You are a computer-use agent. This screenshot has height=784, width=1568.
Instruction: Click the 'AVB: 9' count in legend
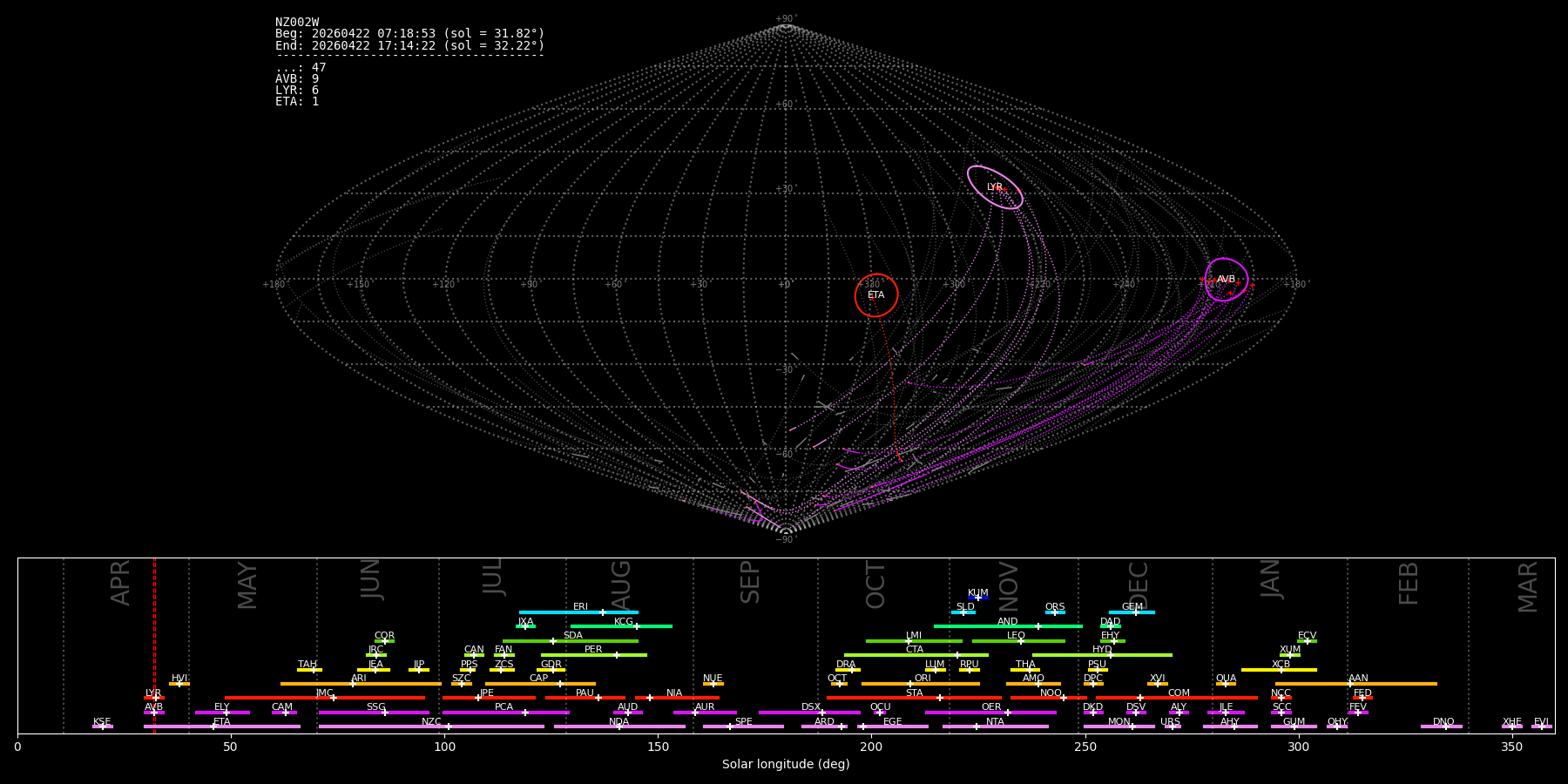(x=297, y=79)
